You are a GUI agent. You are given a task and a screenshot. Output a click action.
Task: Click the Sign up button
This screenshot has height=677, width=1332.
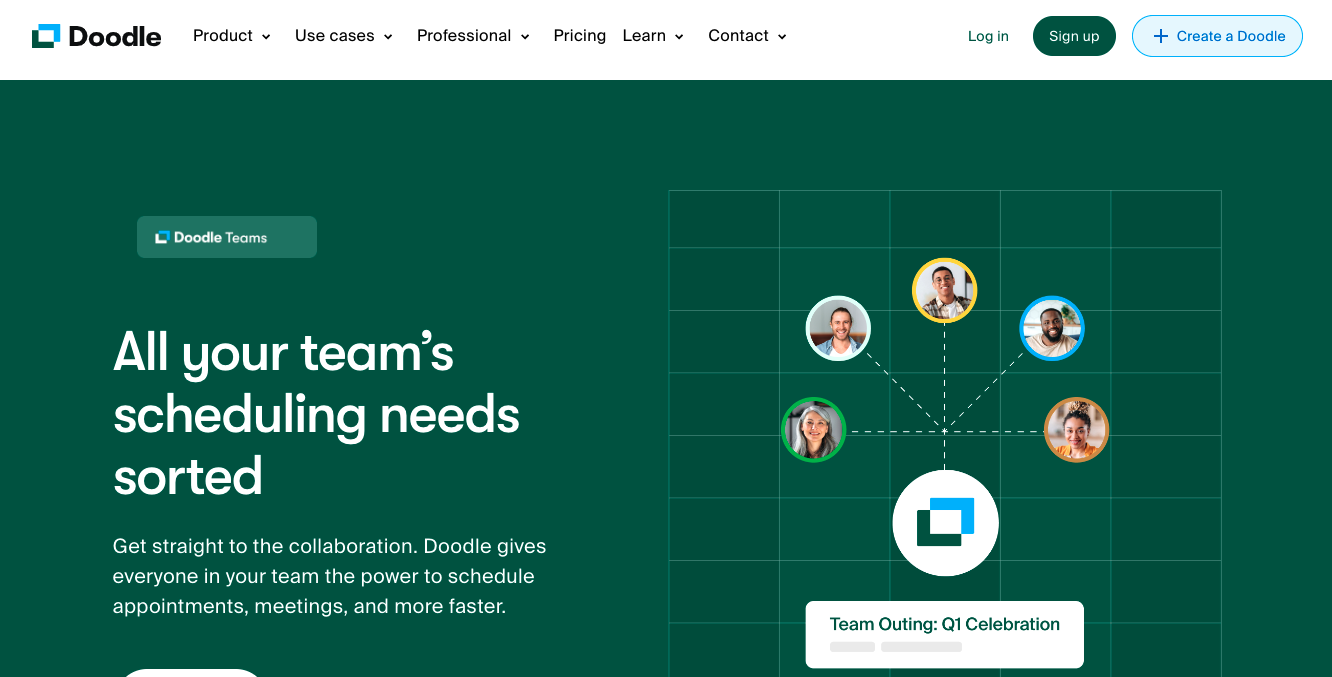coord(1074,36)
